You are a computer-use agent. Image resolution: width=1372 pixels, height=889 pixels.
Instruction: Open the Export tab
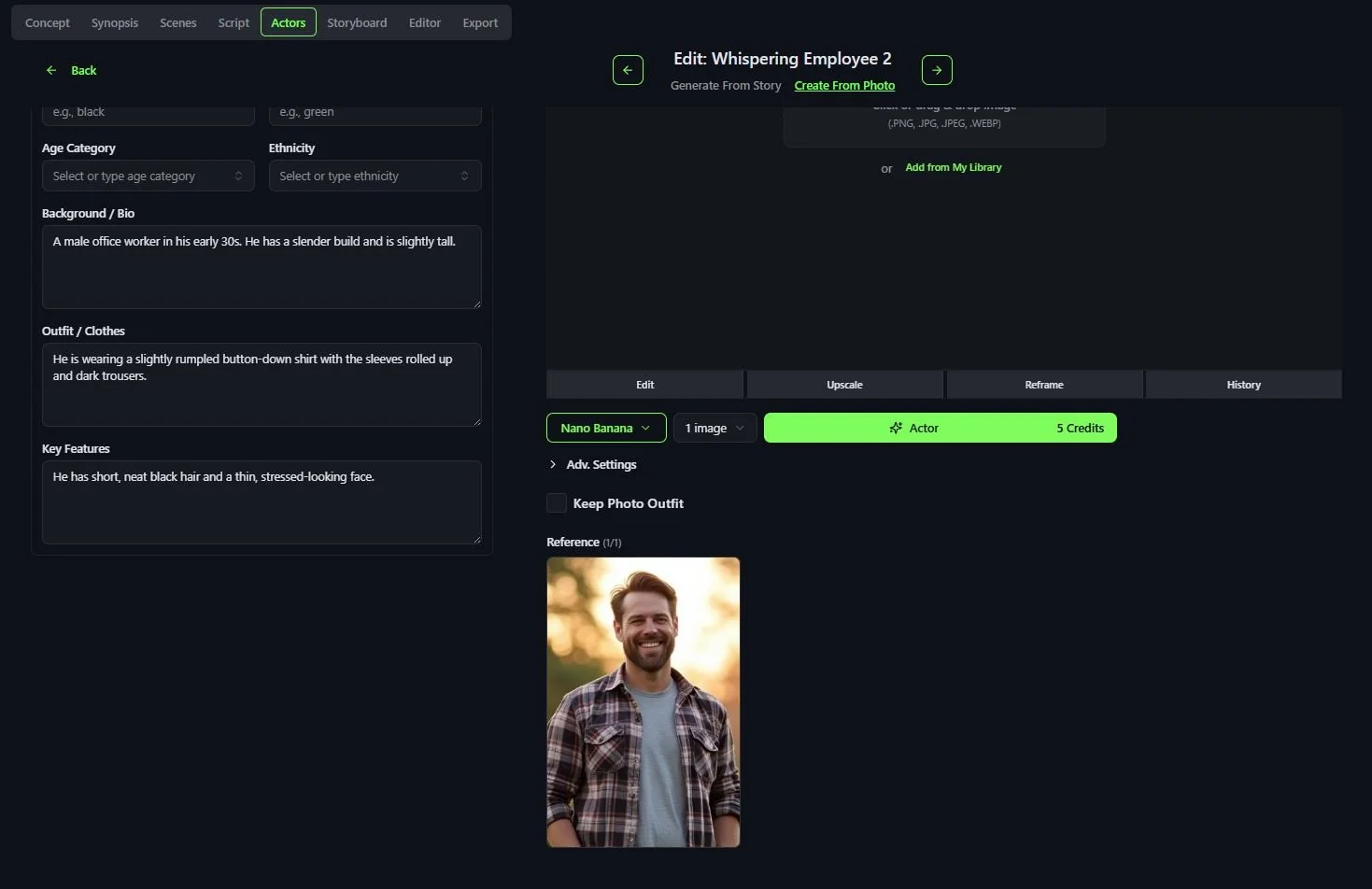click(x=480, y=22)
